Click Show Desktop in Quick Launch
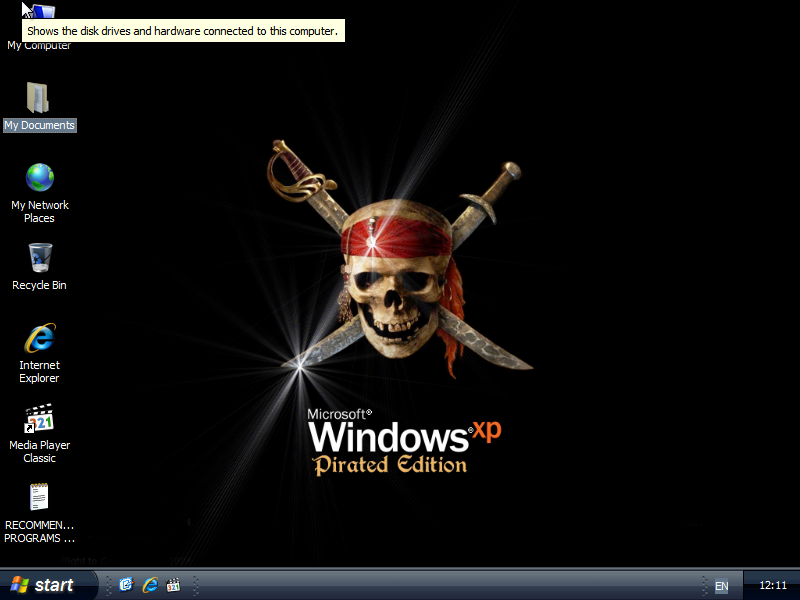This screenshot has width=800, height=600. 126,585
